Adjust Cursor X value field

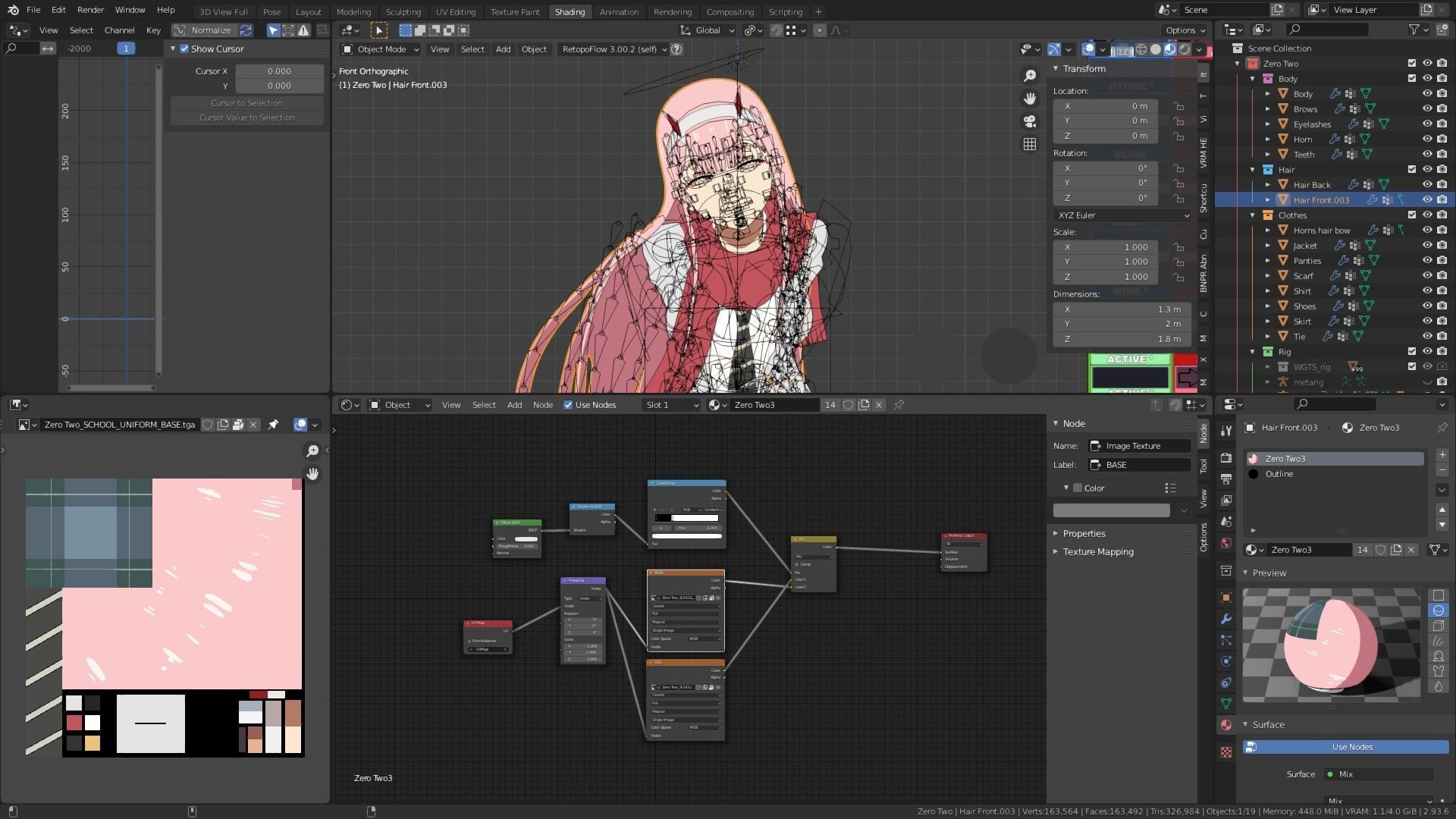(279, 71)
